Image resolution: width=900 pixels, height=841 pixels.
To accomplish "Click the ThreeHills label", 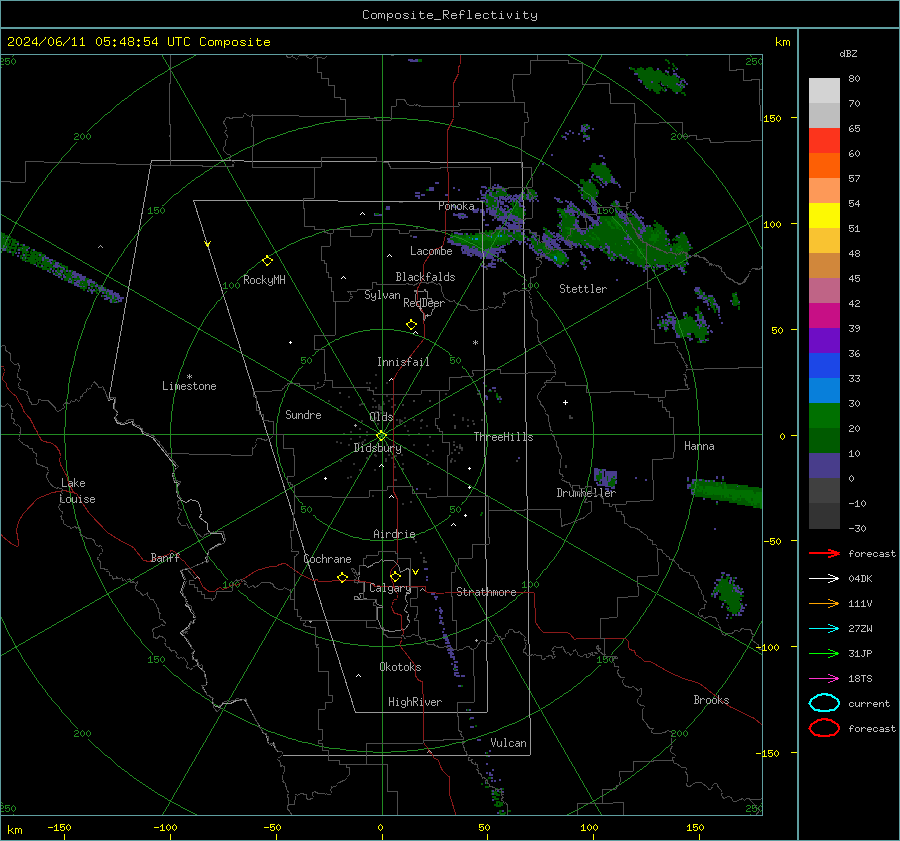I will click(x=503, y=437).
